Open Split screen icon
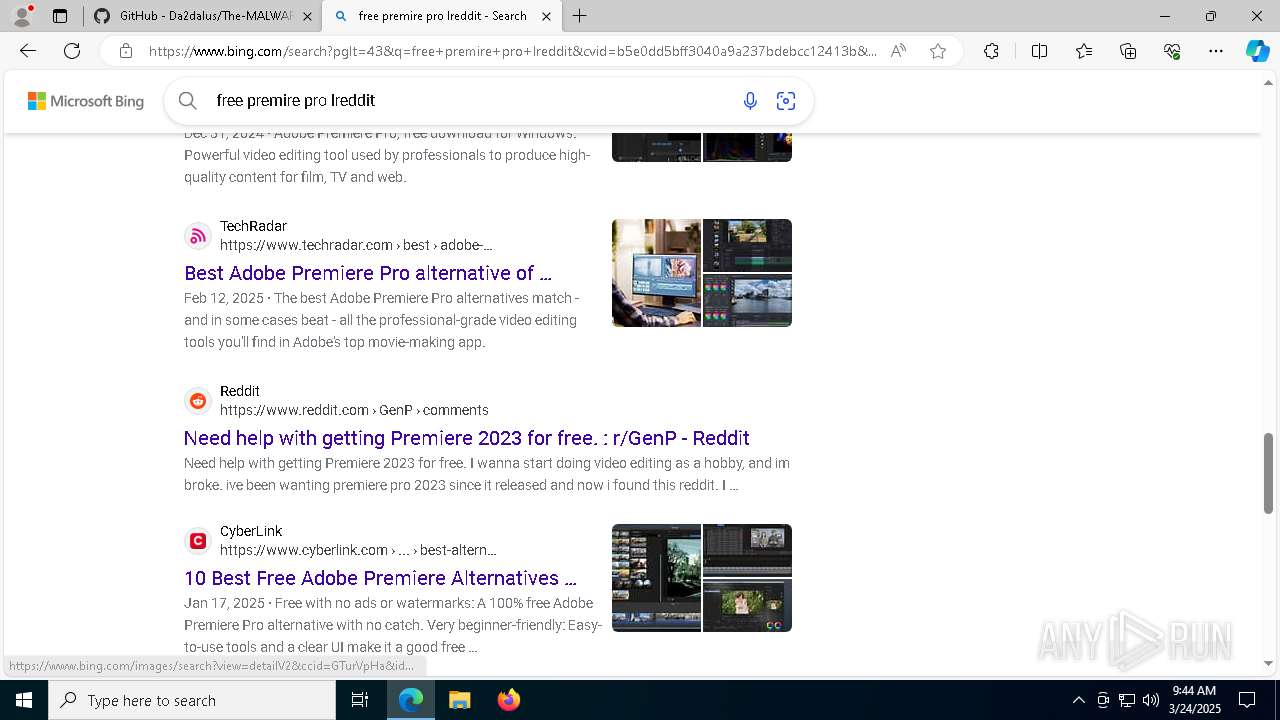 1039,51
